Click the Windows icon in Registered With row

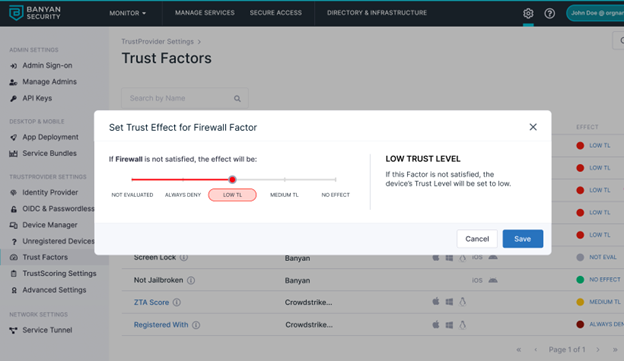pyautogui.click(x=449, y=325)
